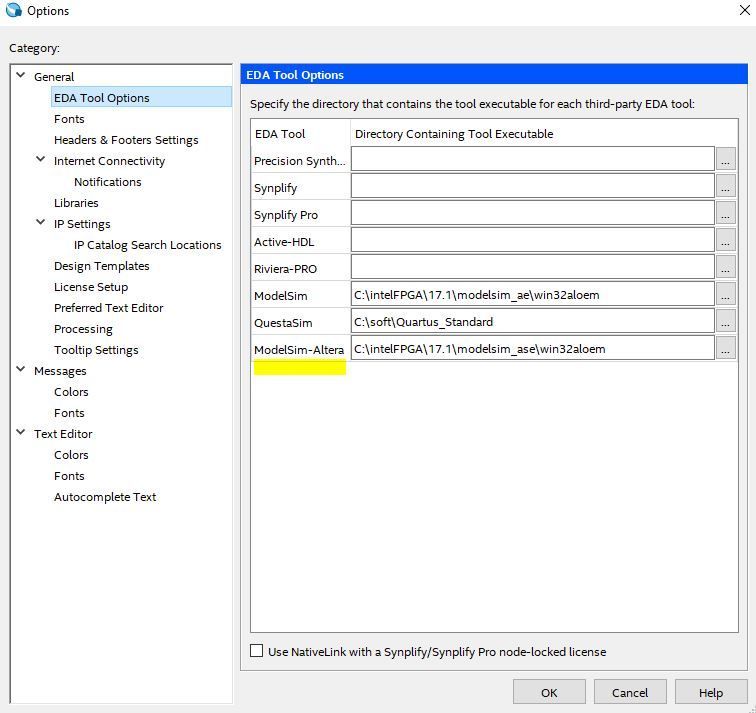Open the browse button for Synplify

[726, 186]
